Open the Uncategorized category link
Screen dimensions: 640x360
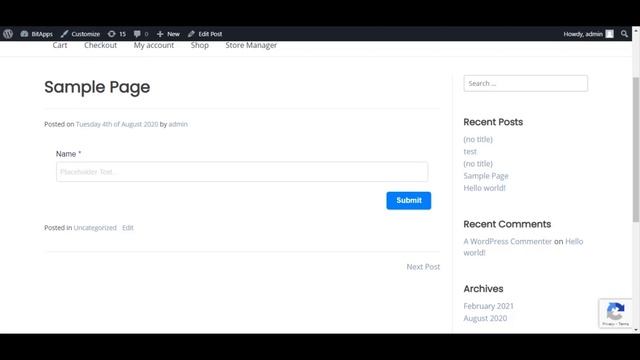95,228
